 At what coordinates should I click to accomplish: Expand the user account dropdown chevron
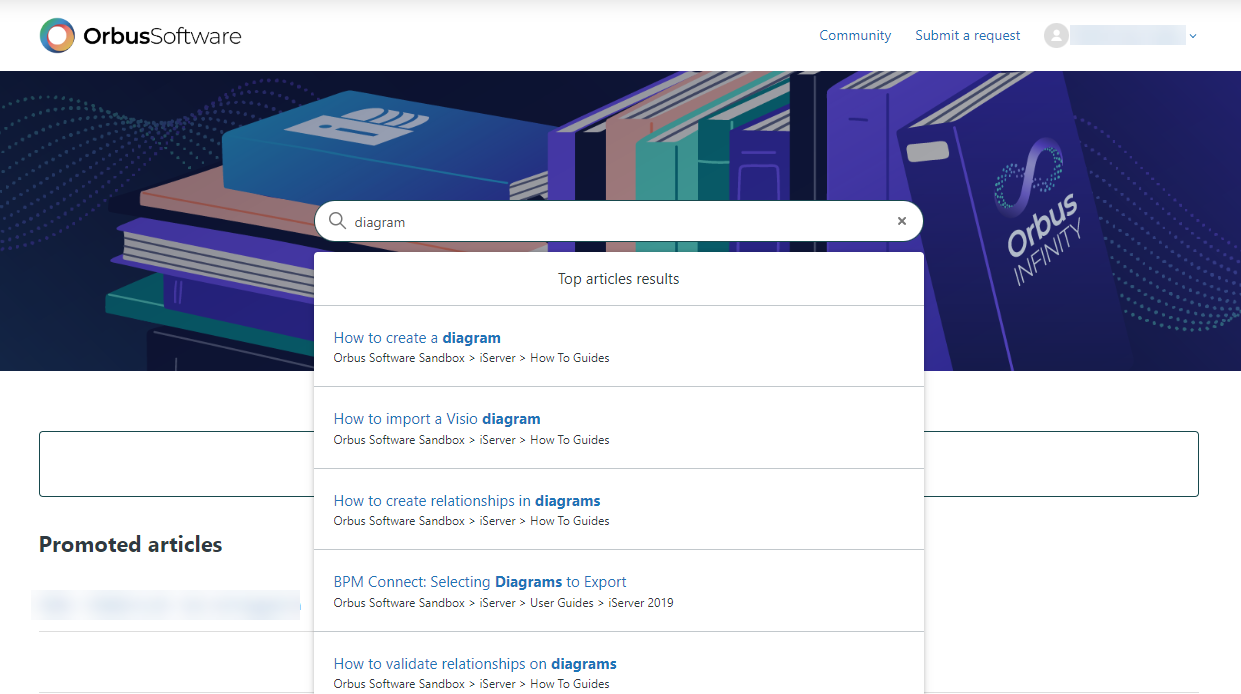pos(1192,36)
